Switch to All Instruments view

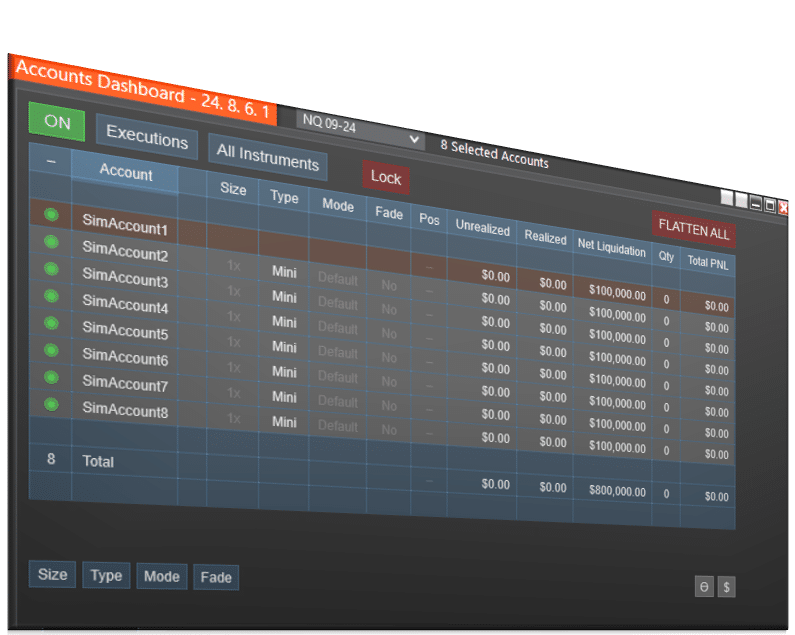[267, 160]
